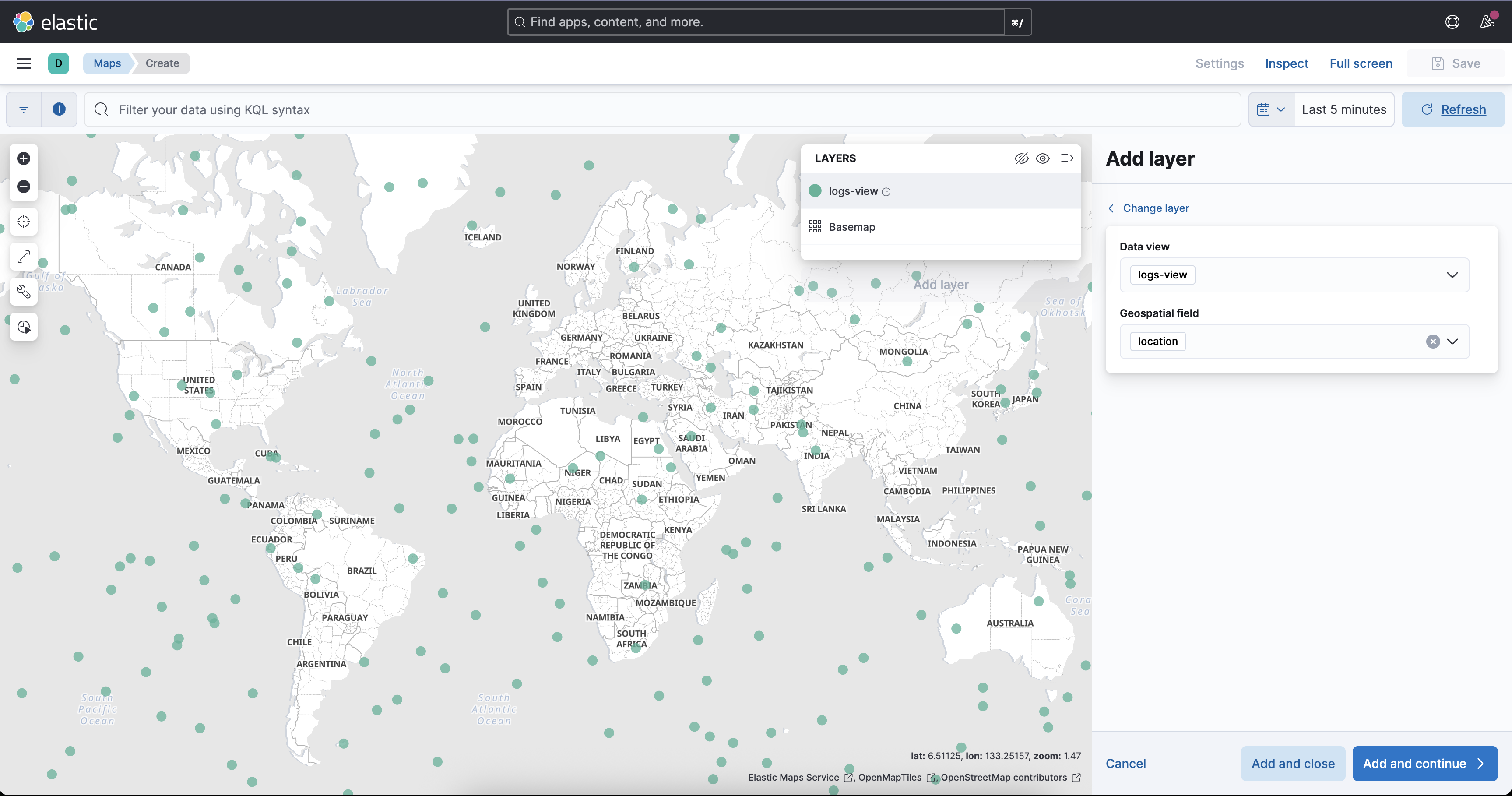Hide all layers with crossed eye icon

click(1021, 158)
